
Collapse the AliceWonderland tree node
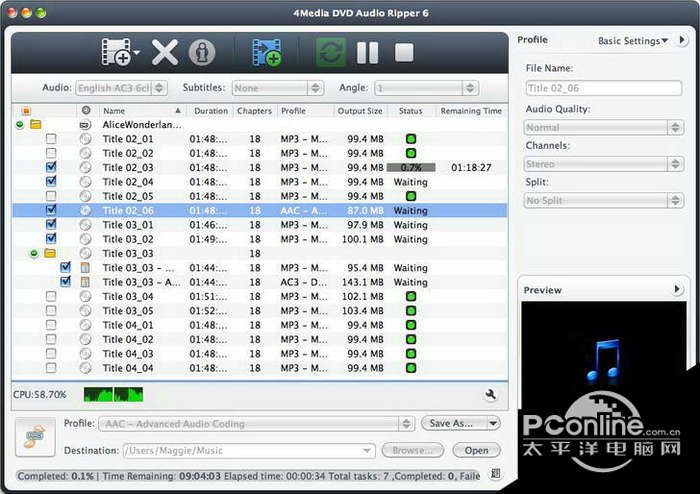(19, 125)
